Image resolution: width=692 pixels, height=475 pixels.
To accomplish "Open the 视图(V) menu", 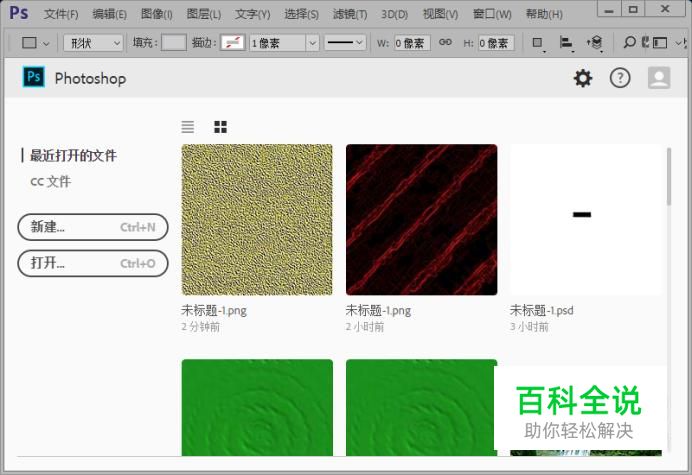I will (440, 14).
